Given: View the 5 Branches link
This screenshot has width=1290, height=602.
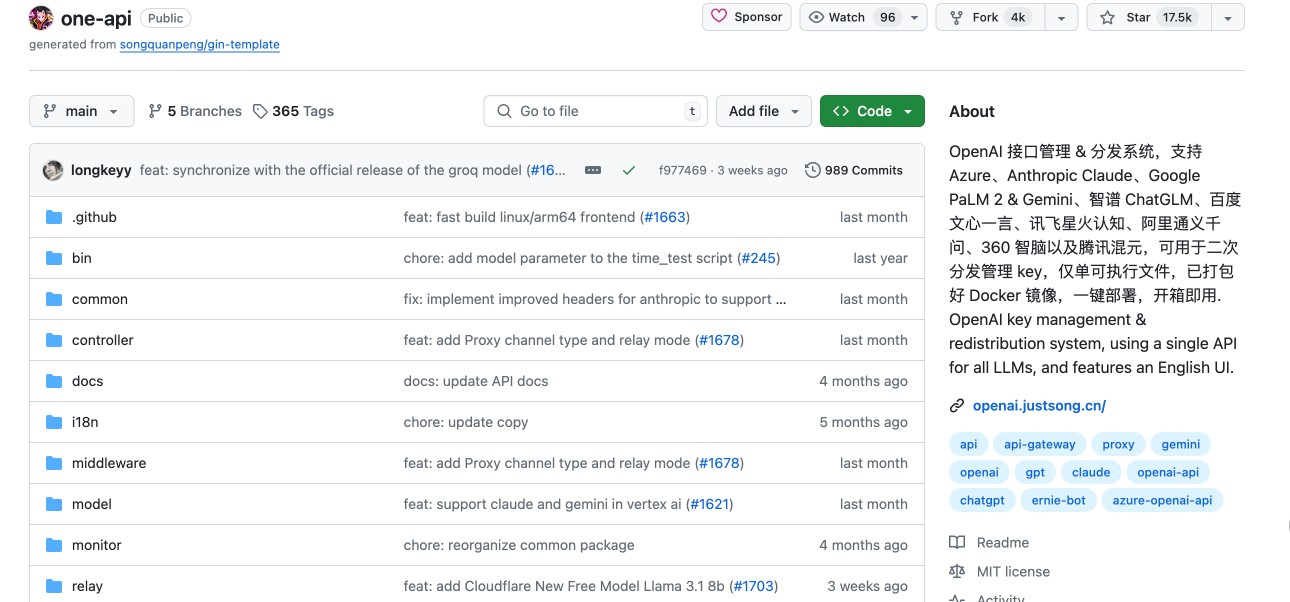Looking at the screenshot, I should tap(195, 111).
